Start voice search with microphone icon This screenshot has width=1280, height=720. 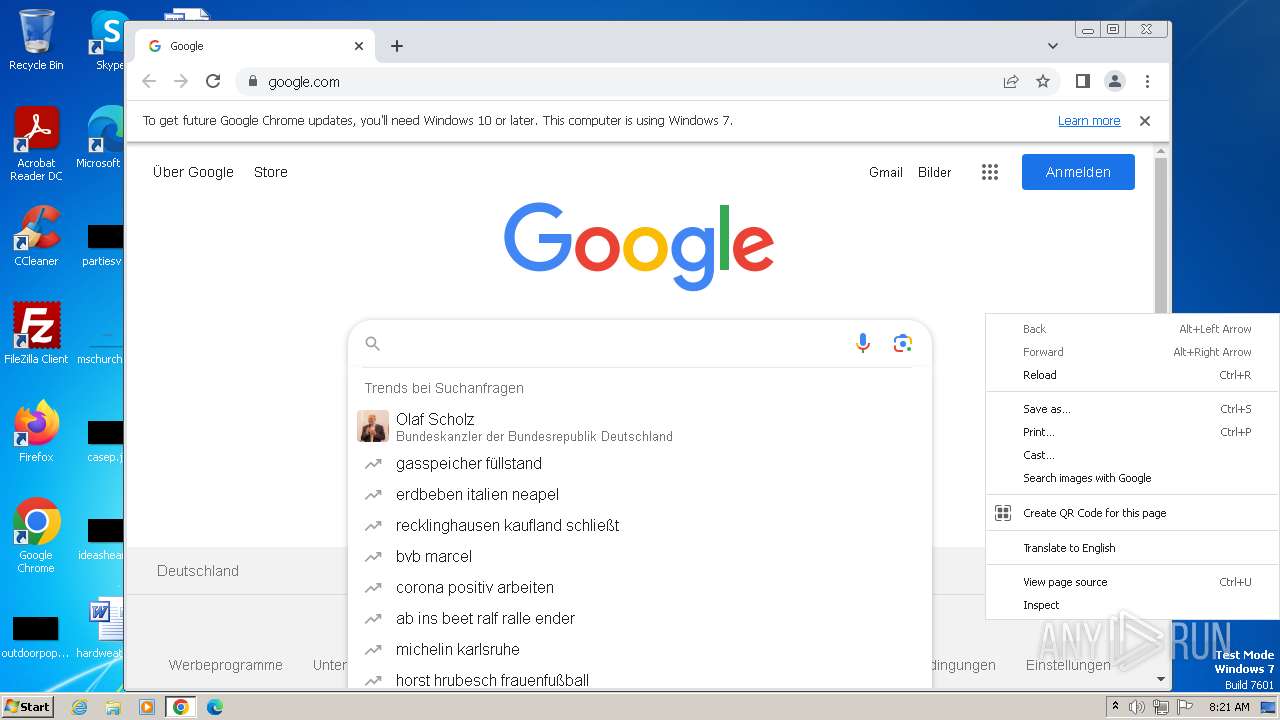point(863,343)
